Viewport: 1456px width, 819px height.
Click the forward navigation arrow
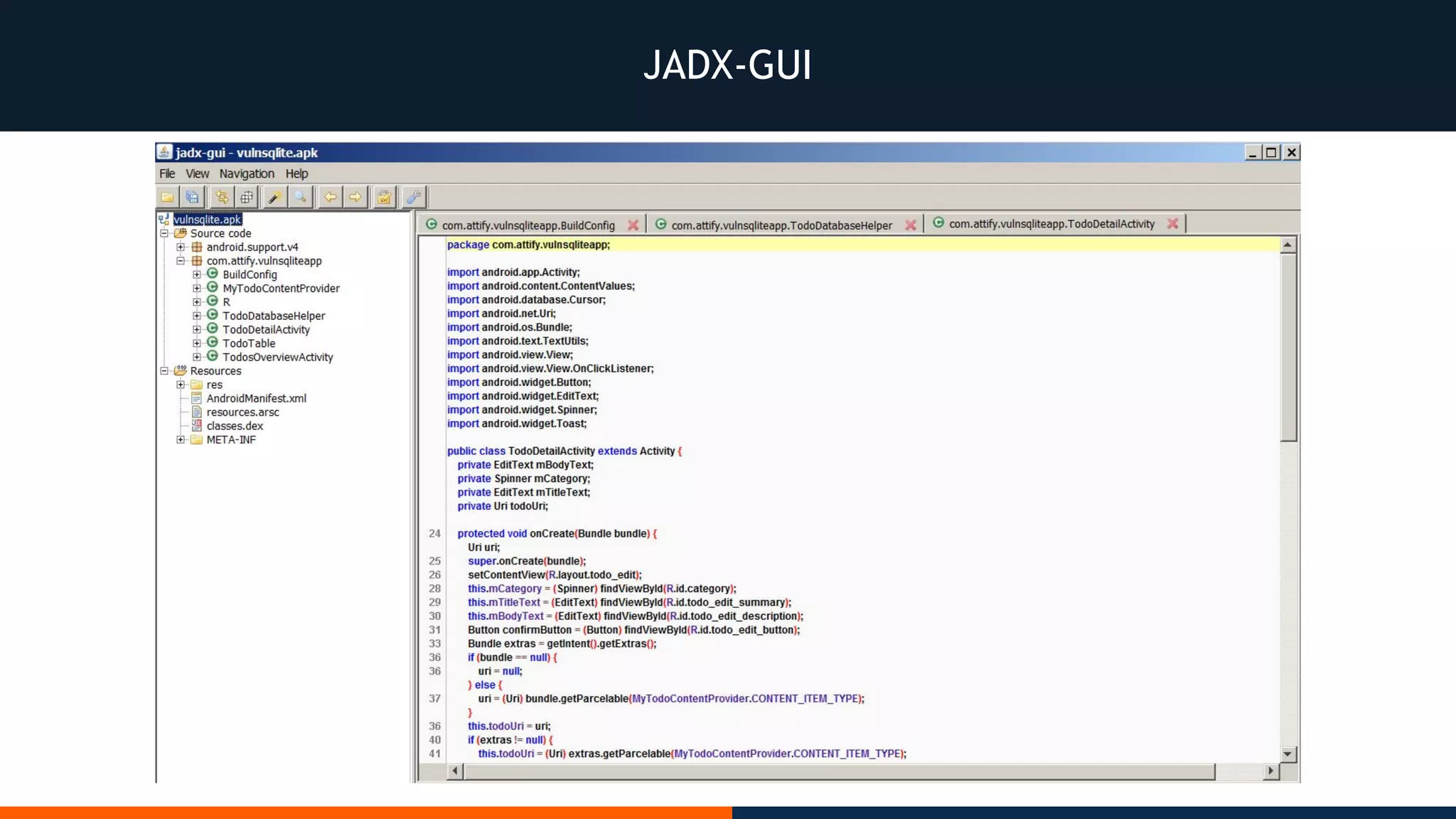point(355,197)
